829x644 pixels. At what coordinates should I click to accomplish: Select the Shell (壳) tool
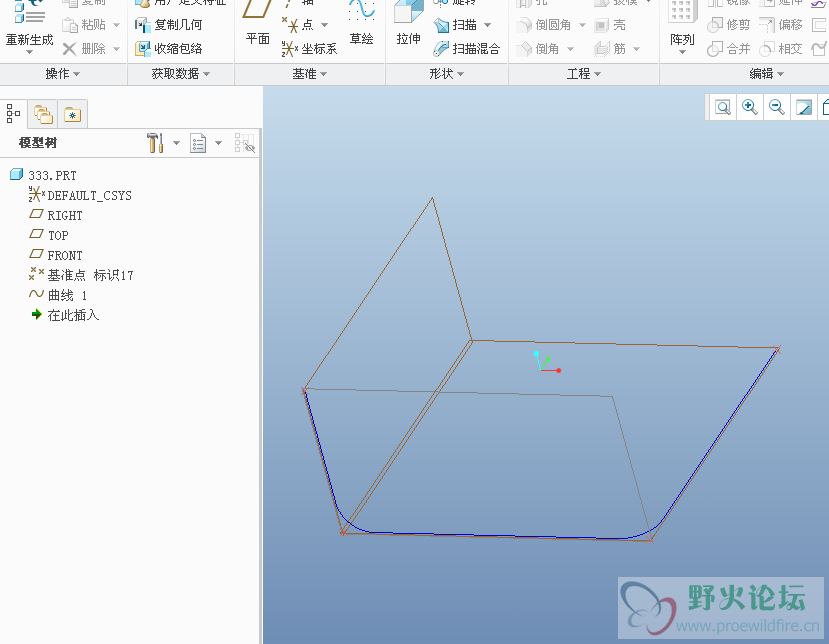(x=610, y=25)
